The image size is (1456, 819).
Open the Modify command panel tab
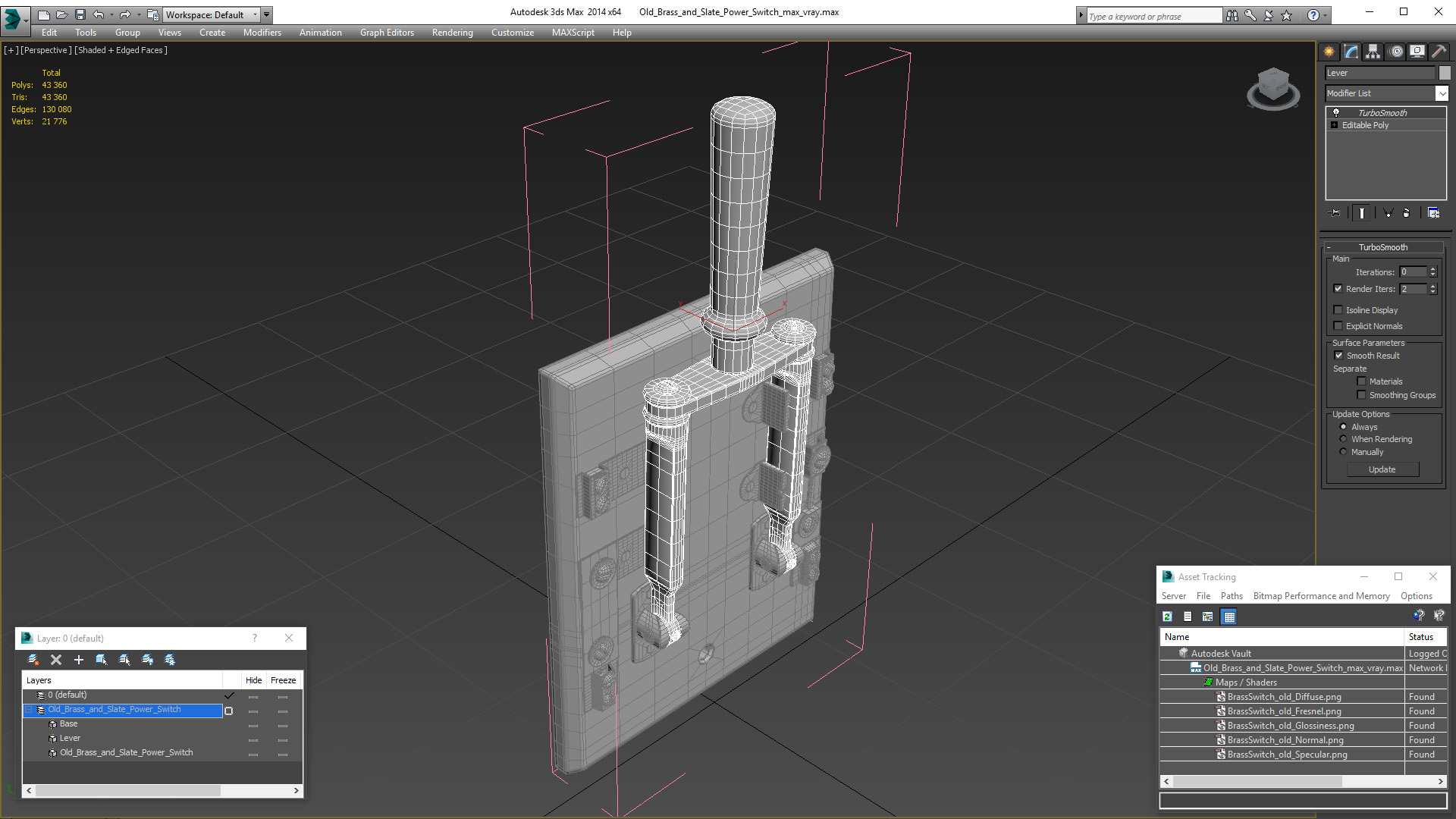point(1351,52)
